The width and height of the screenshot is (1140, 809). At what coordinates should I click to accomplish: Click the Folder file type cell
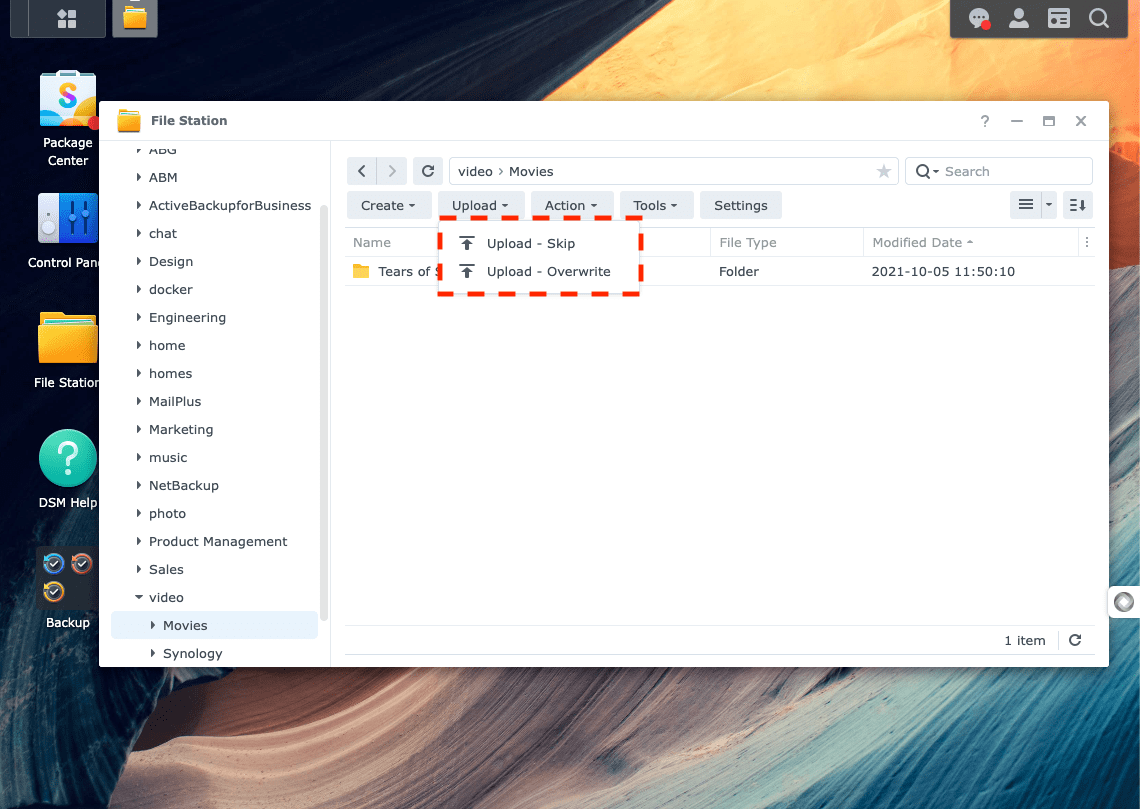click(739, 271)
